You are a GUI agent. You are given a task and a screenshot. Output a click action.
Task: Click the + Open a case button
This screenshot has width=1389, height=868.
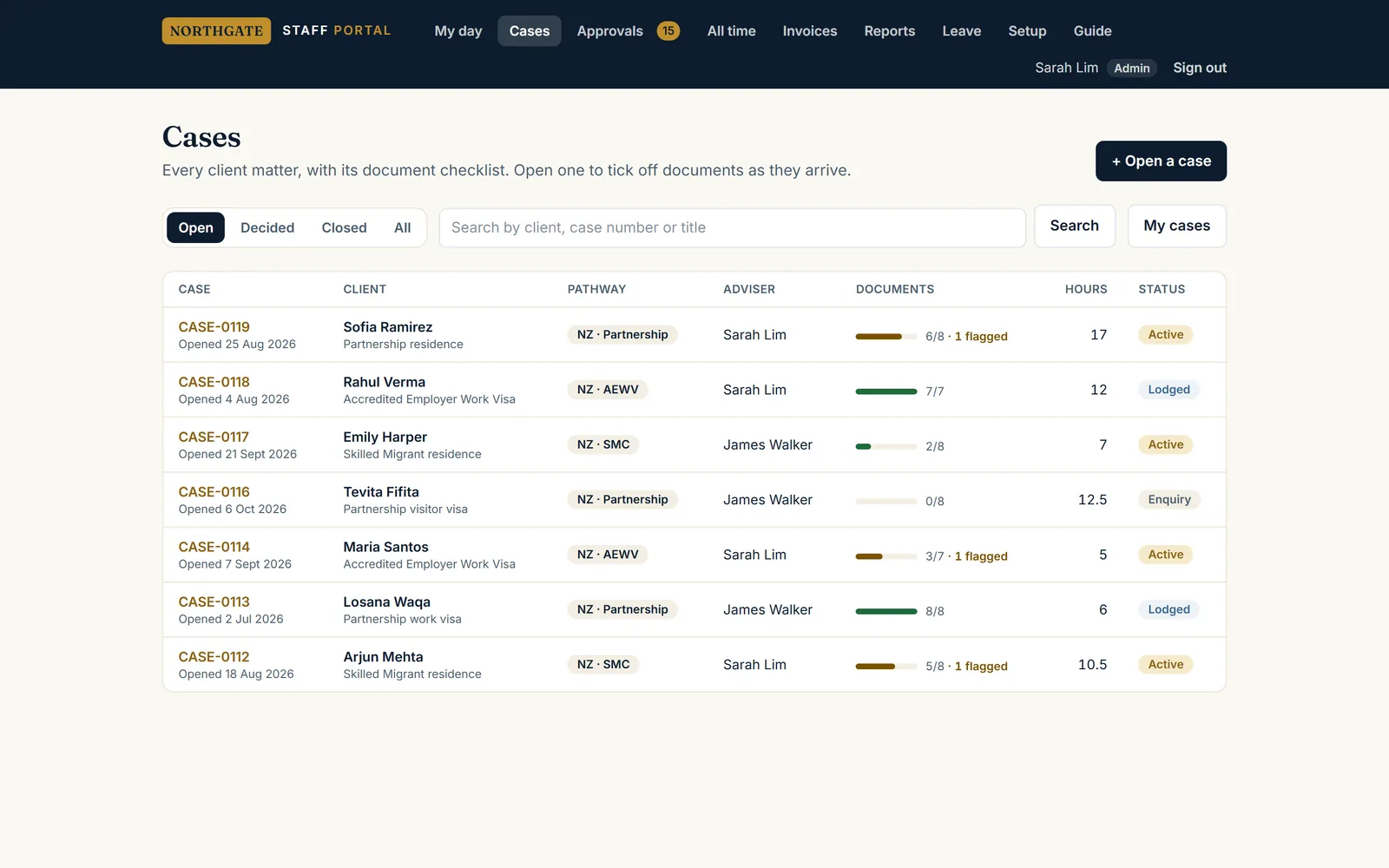(x=1161, y=161)
